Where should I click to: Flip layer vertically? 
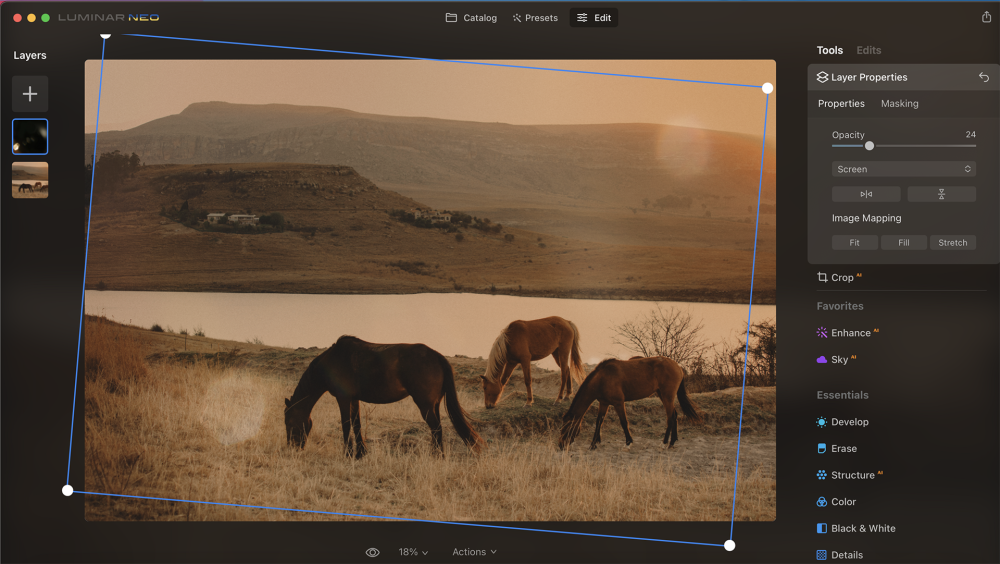coord(941,194)
